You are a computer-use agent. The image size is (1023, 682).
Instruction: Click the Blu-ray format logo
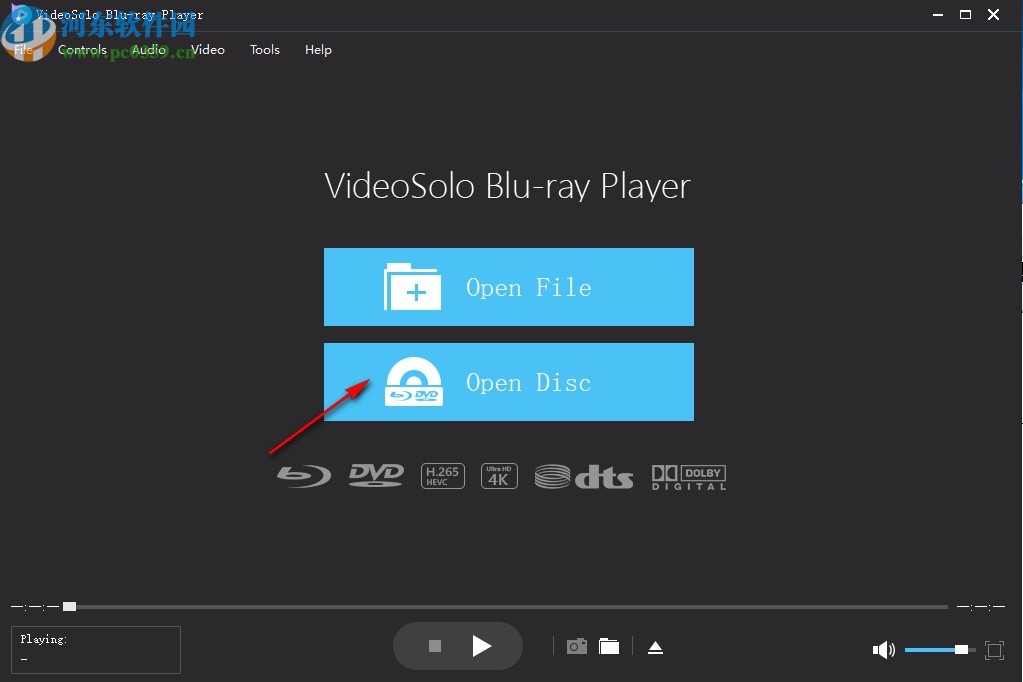[303, 475]
